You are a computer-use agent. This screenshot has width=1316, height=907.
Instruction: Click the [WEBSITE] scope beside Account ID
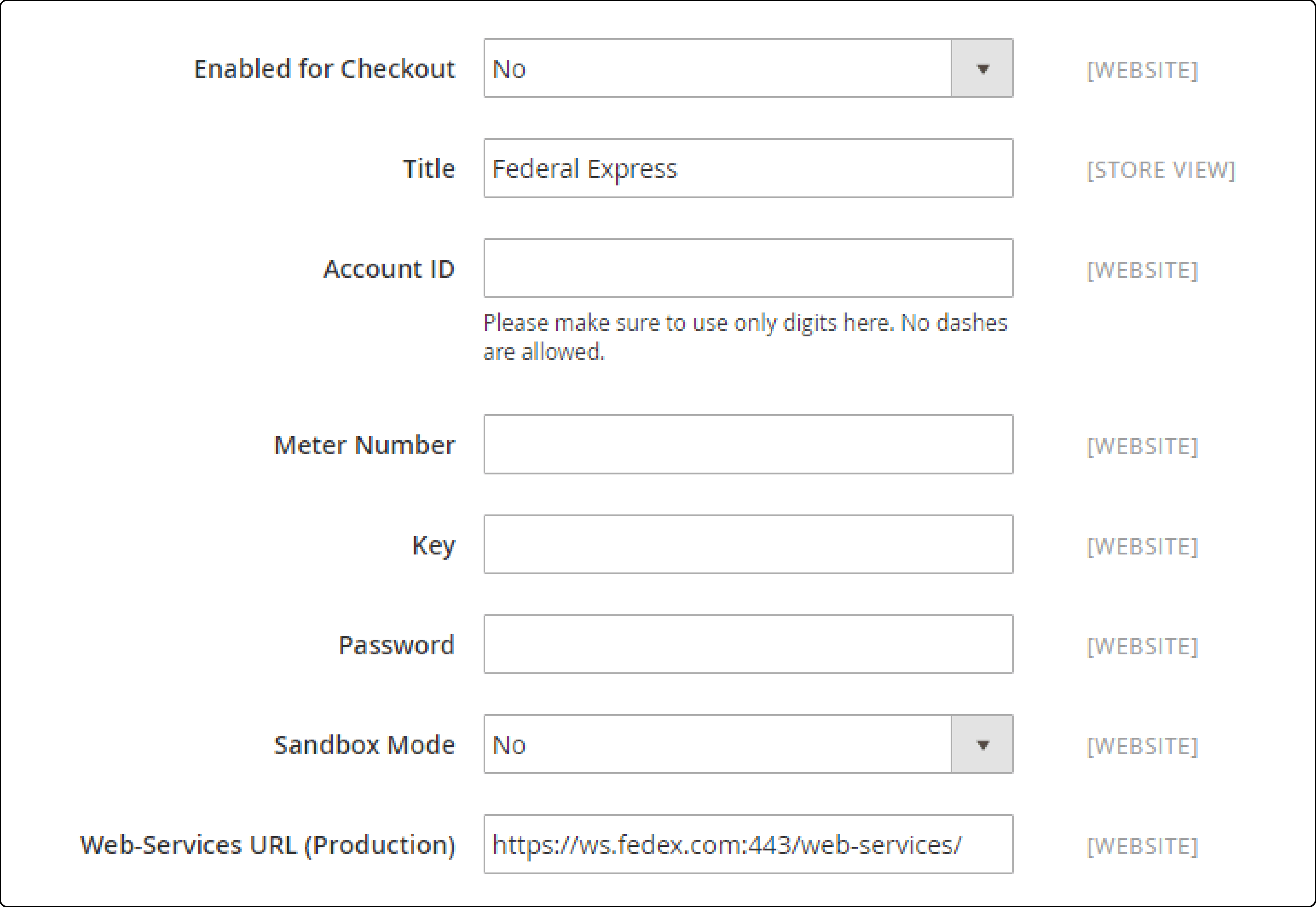pyautogui.click(x=1142, y=270)
